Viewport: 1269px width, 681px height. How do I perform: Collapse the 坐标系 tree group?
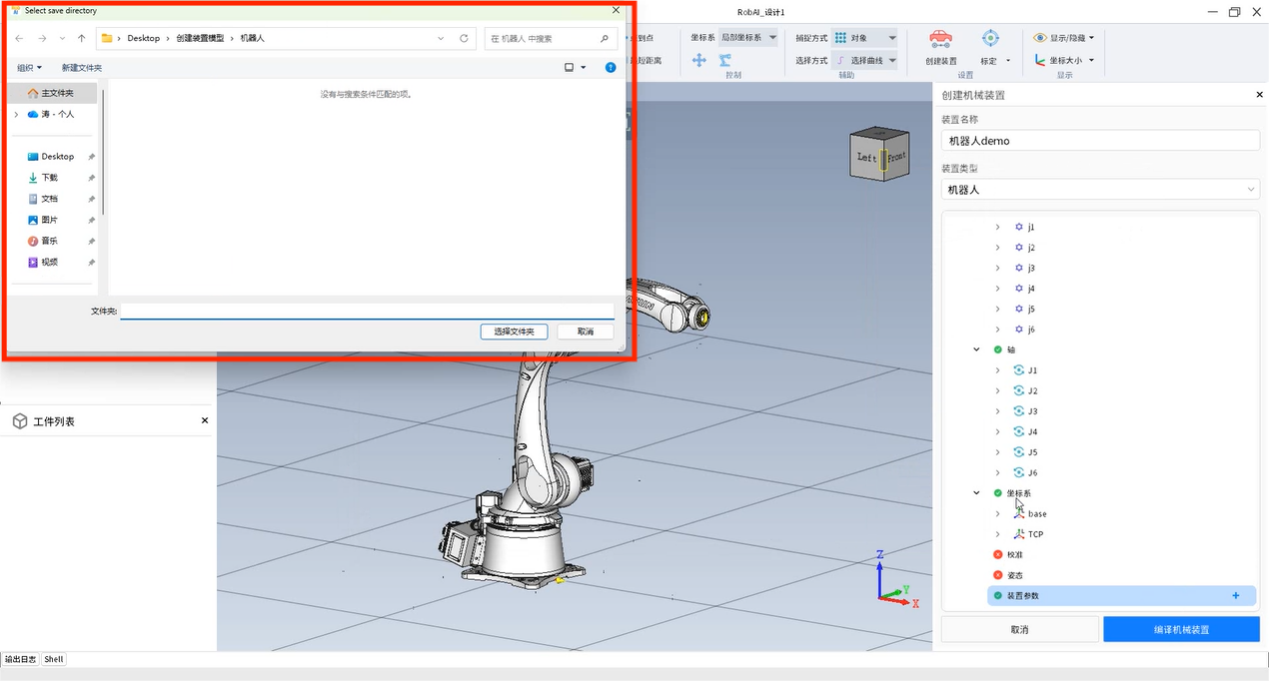click(x=977, y=493)
